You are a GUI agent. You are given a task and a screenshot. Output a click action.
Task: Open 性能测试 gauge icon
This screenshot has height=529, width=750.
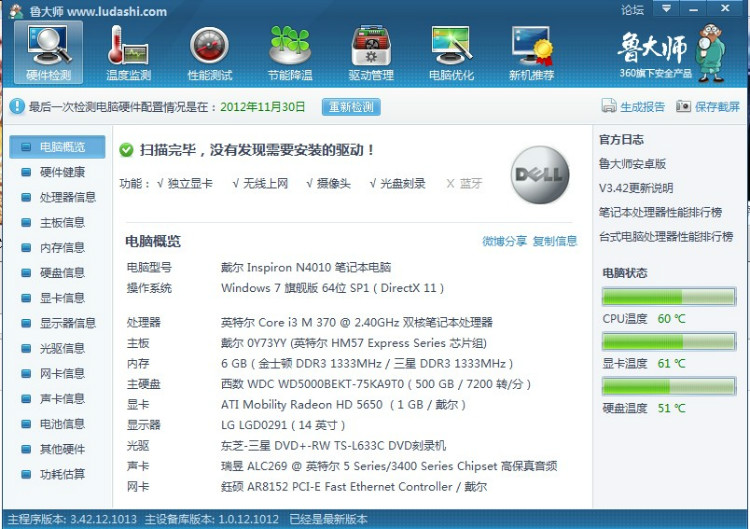[209, 46]
